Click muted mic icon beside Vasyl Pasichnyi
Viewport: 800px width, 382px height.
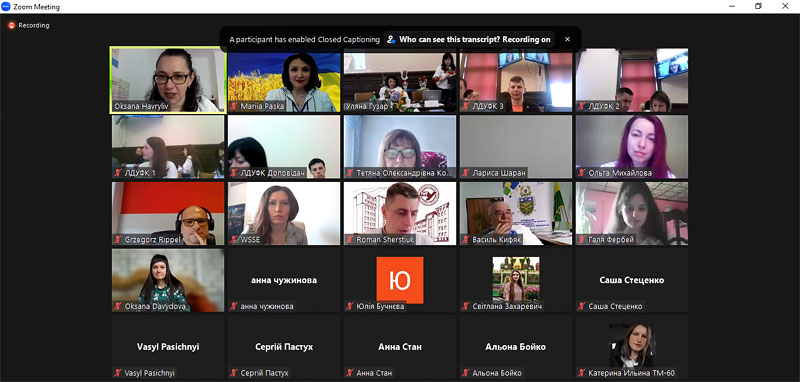pyautogui.click(x=118, y=373)
